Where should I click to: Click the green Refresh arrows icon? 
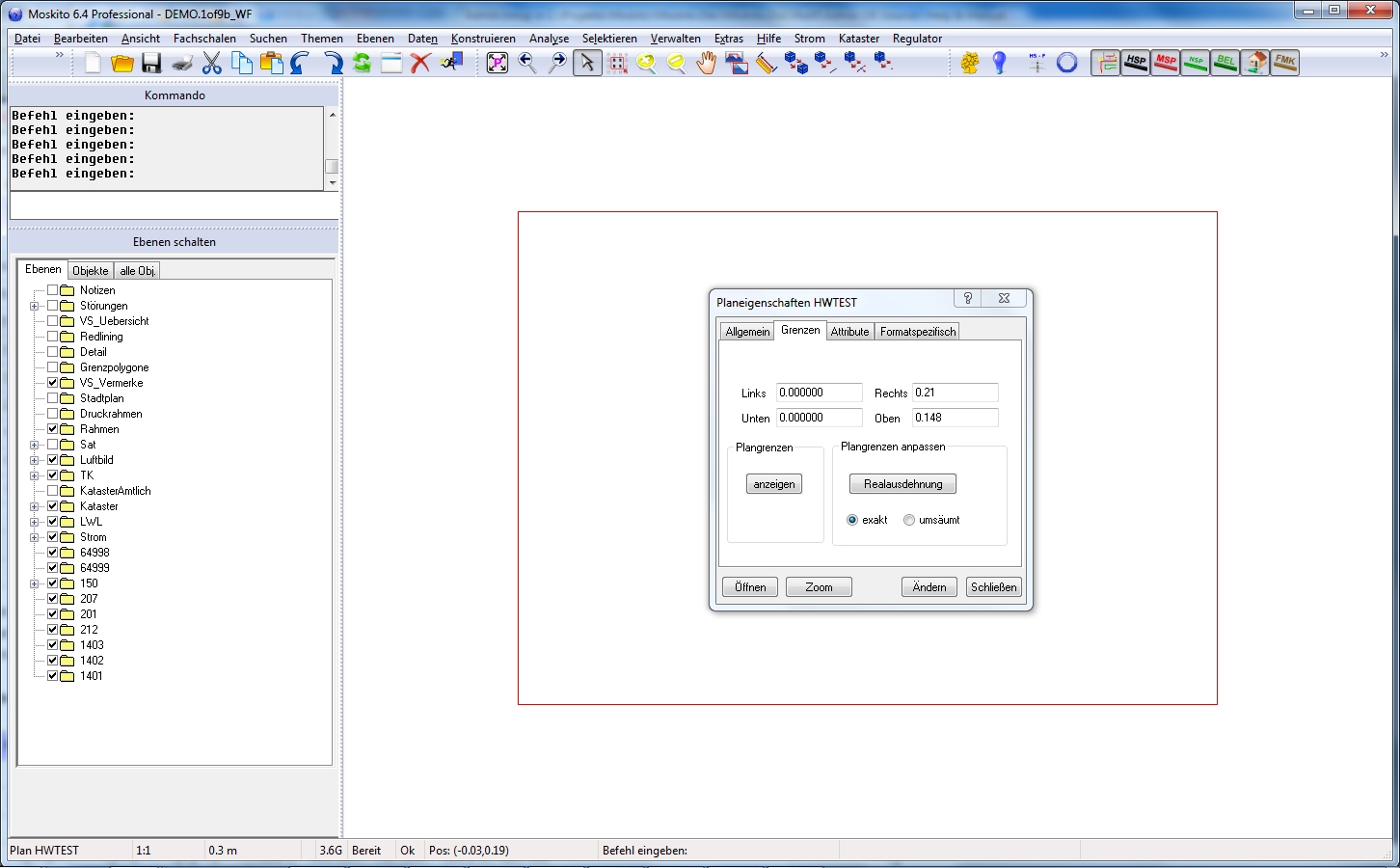[362, 64]
